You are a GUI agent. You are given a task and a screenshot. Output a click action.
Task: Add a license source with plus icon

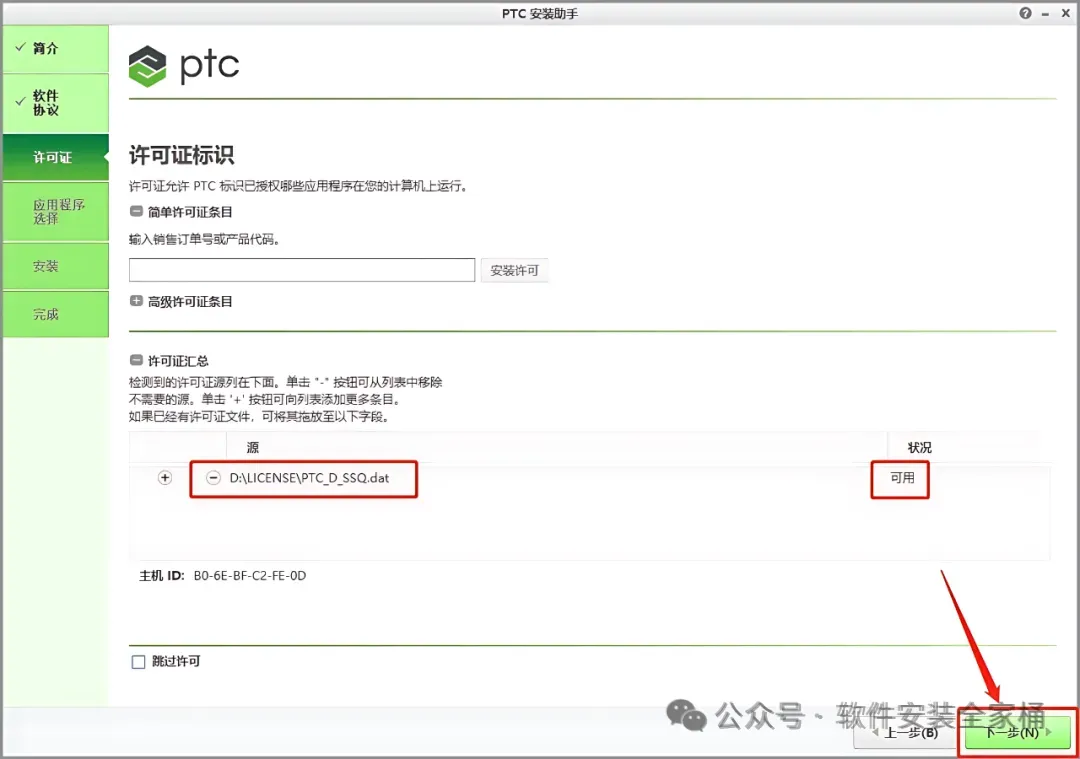click(x=165, y=478)
